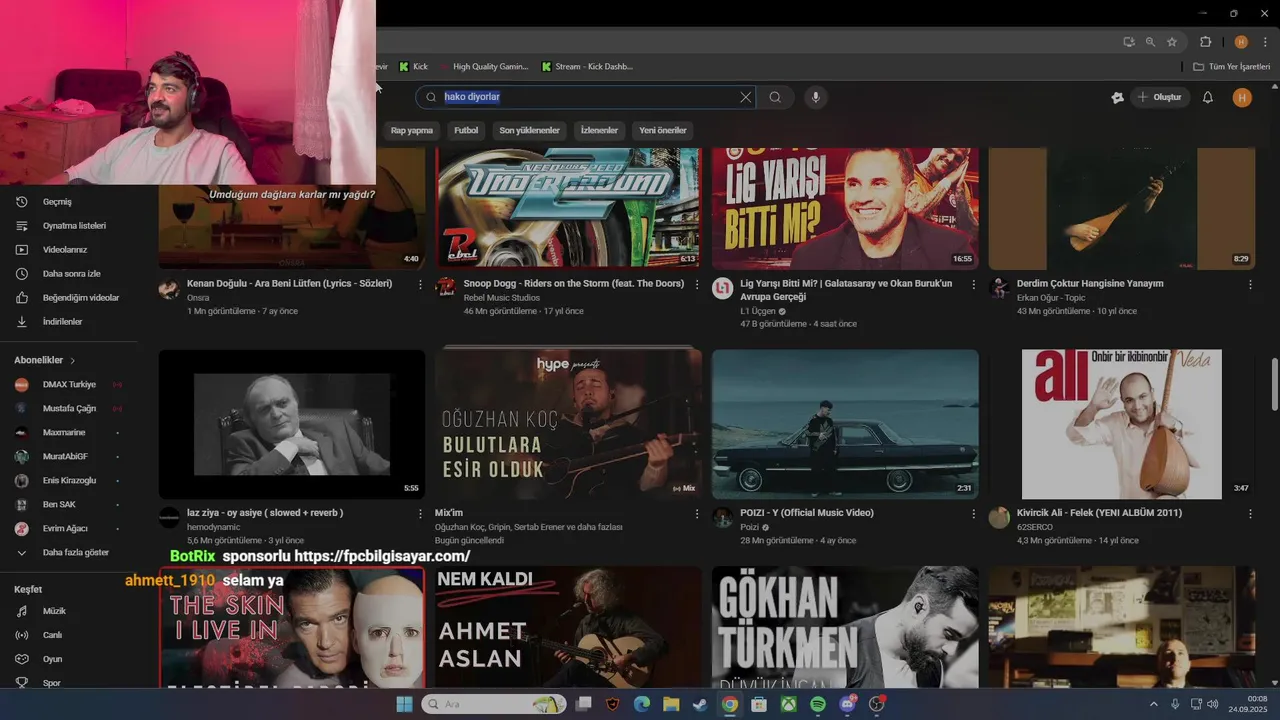The image size is (1280, 720).
Task: Open Daha sonra izle list
Action: click(x=70, y=274)
